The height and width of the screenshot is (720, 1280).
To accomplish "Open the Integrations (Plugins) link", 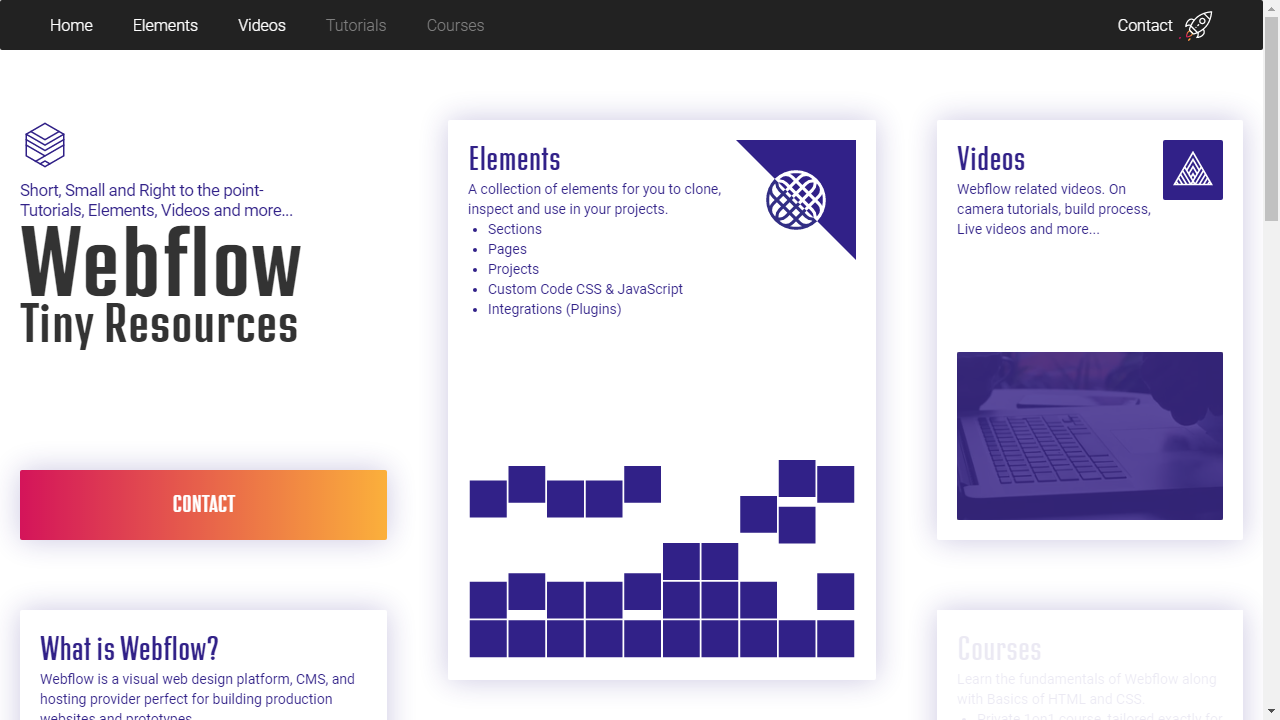I will 554,309.
